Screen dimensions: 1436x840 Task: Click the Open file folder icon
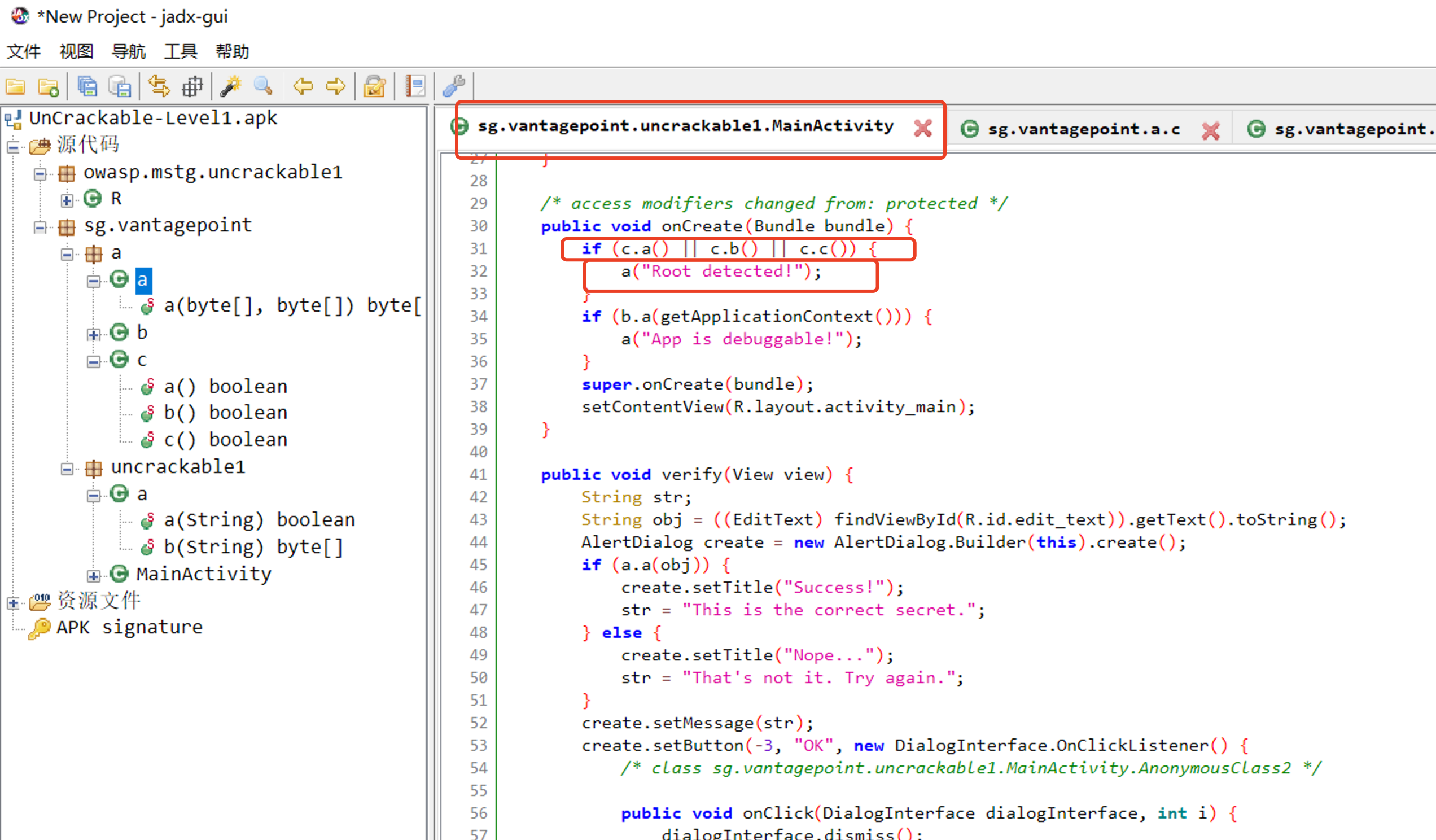[x=15, y=86]
